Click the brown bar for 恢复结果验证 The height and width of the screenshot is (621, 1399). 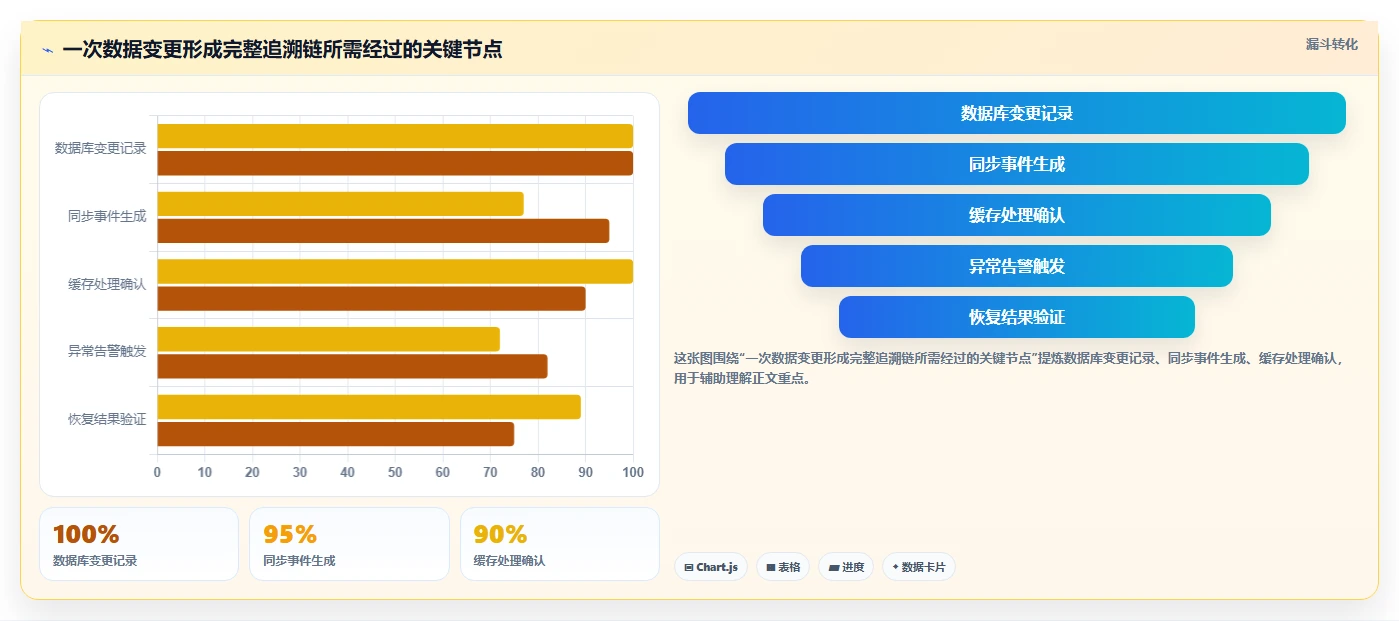click(335, 434)
